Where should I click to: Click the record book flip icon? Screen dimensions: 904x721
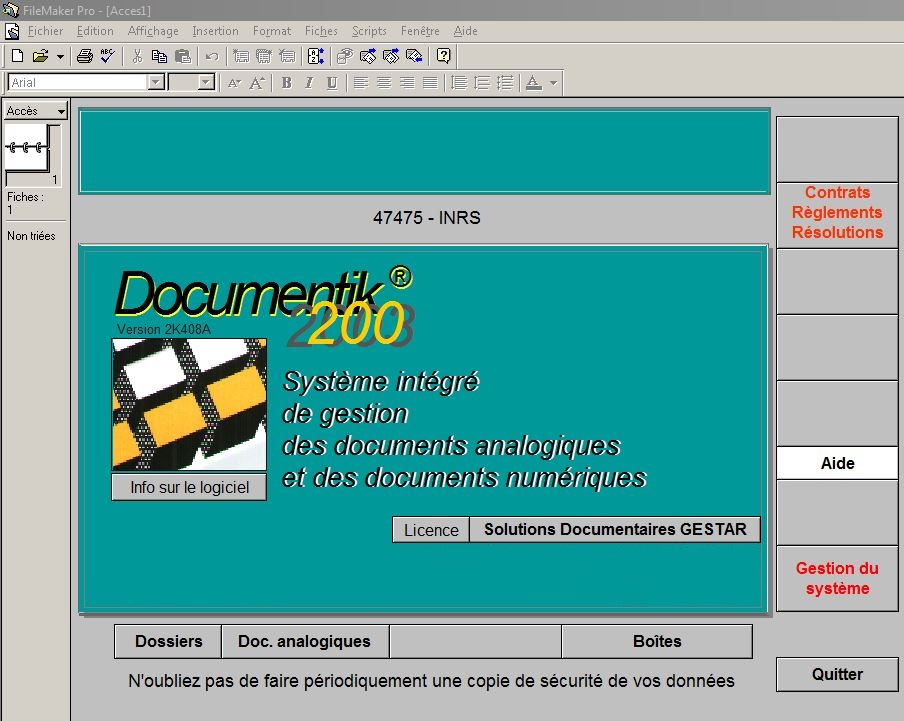point(27,148)
